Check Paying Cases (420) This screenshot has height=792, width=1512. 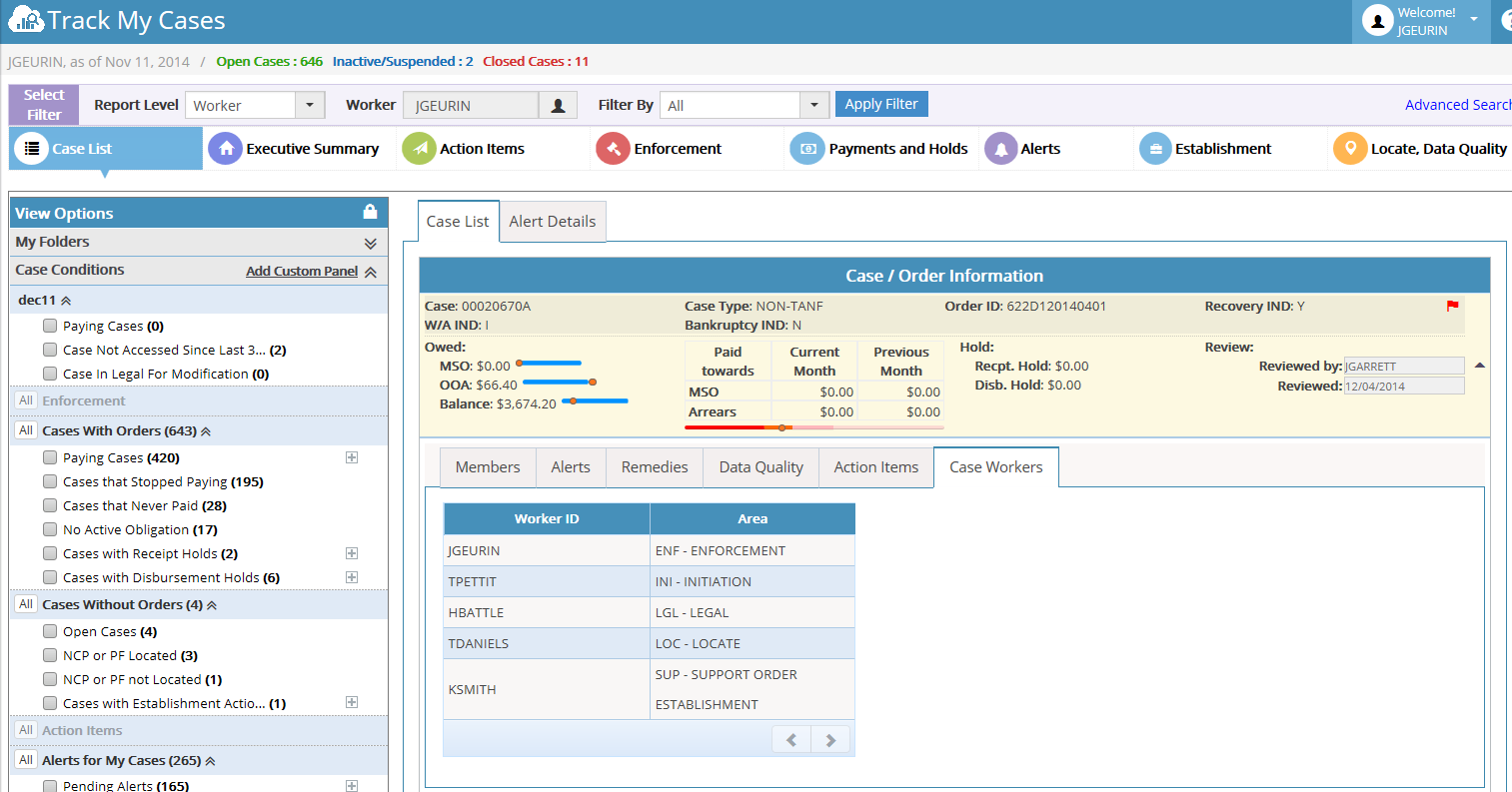[50, 457]
